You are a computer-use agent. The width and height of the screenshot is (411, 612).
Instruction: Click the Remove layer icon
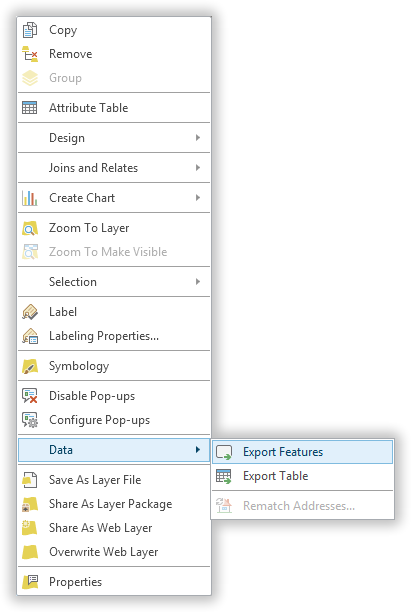tap(30, 54)
